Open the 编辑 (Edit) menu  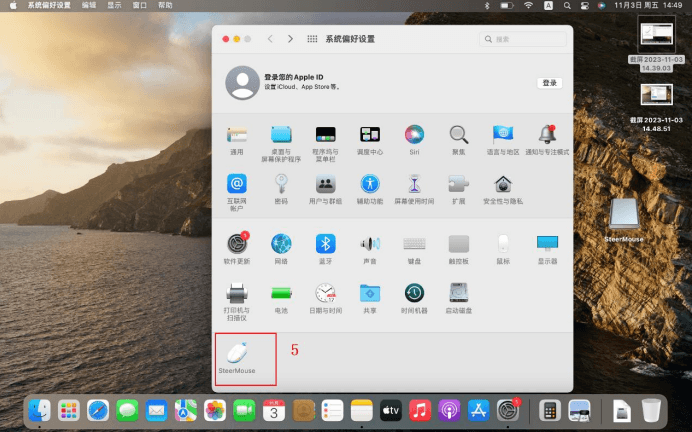click(x=89, y=6)
